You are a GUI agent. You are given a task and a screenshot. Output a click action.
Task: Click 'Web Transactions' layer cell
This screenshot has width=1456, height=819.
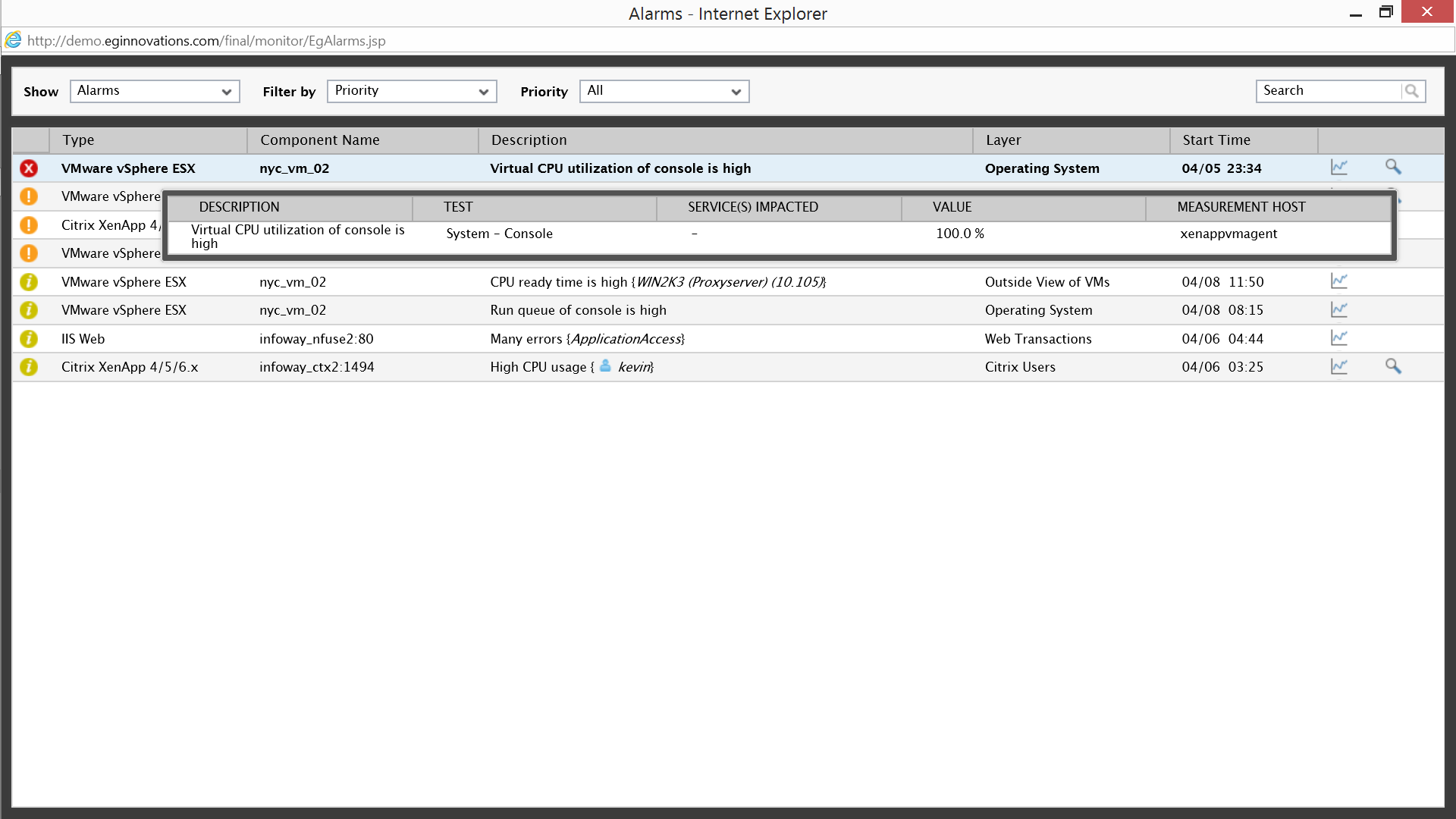[1038, 339]
